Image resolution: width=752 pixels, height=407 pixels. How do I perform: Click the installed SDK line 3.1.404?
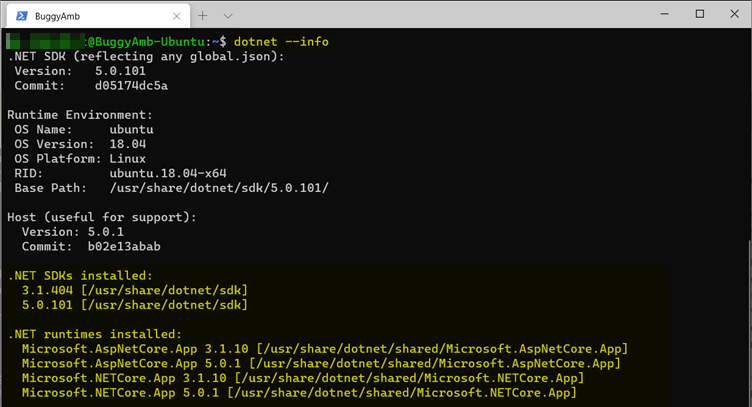click(135, 290)
